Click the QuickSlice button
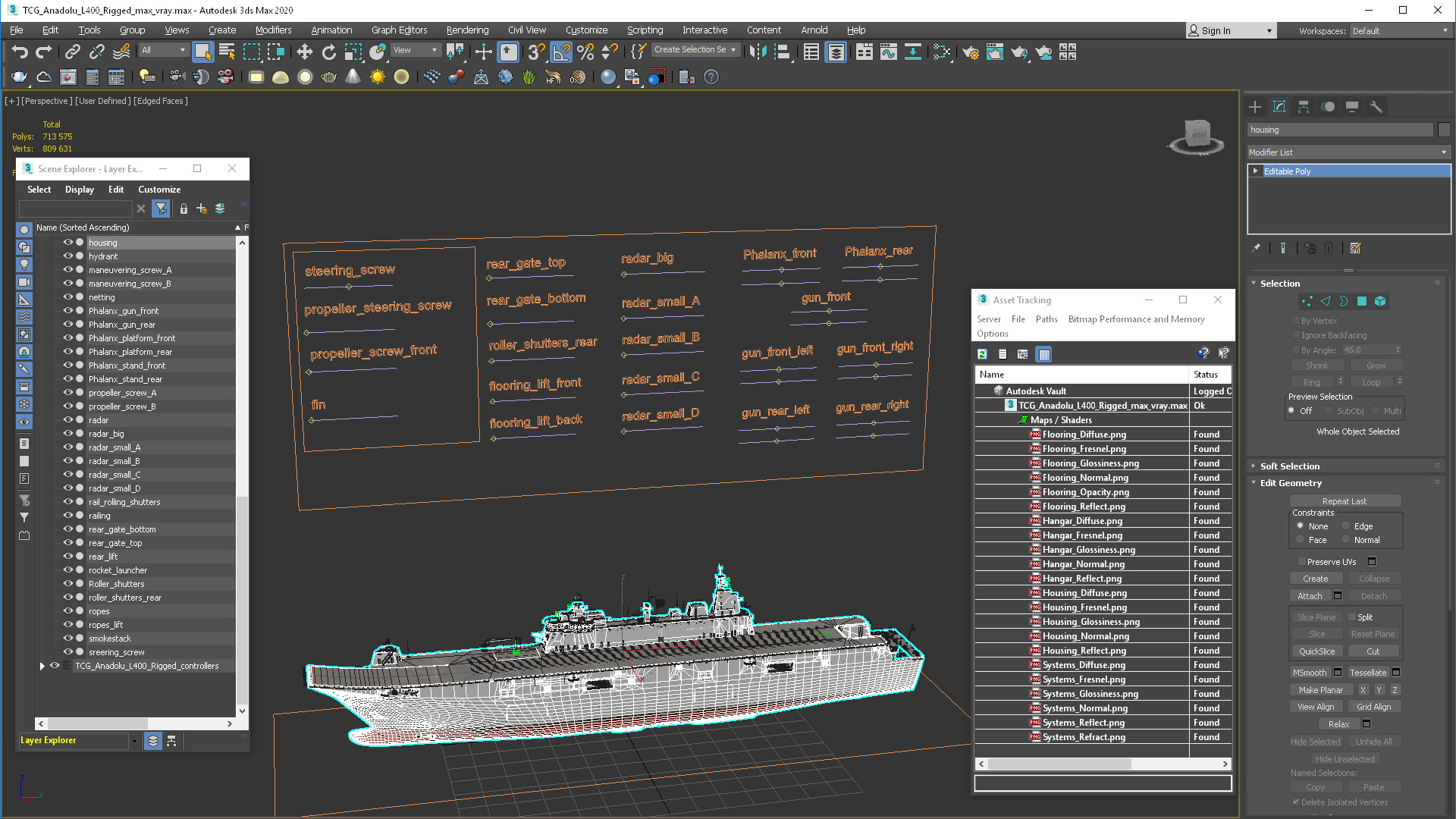The height and width of the screenshot is (819, 1456). [x=1317, y=651]
